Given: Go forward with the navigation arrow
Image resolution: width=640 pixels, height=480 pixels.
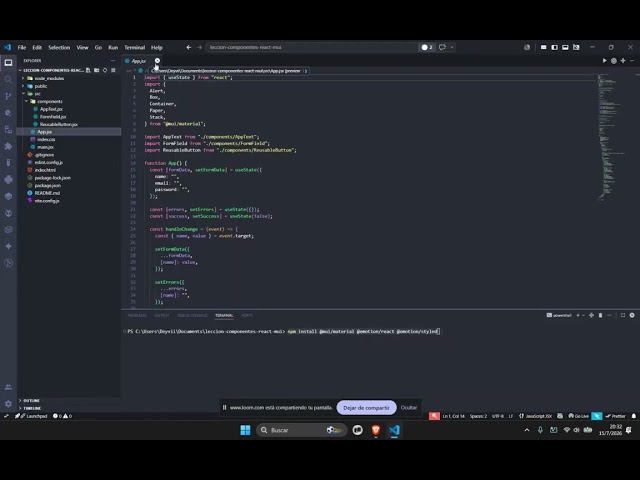Looking at the screenshot, I should click(200, 47).
